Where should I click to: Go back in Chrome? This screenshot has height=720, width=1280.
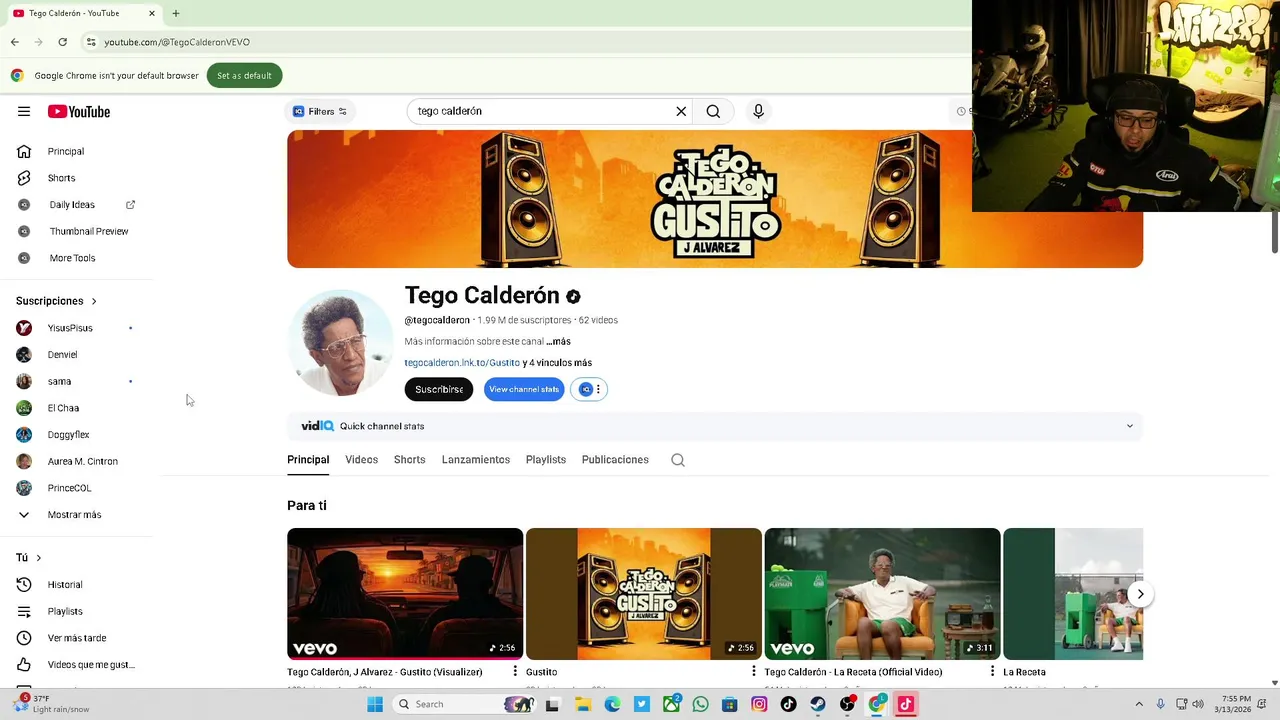coord(14,42)
